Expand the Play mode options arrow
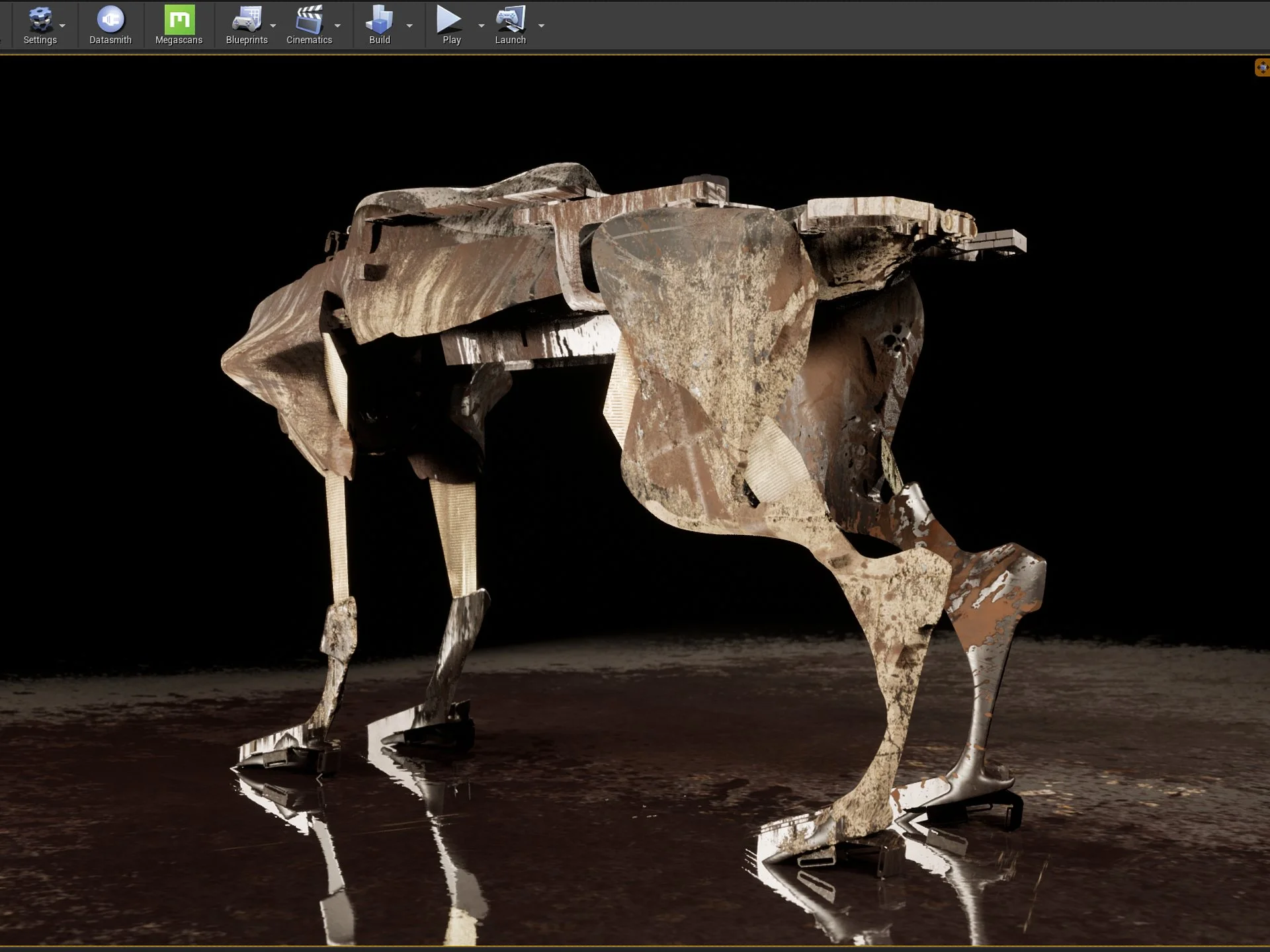The height and width of the screenshot is (952, 1270). 482,26
